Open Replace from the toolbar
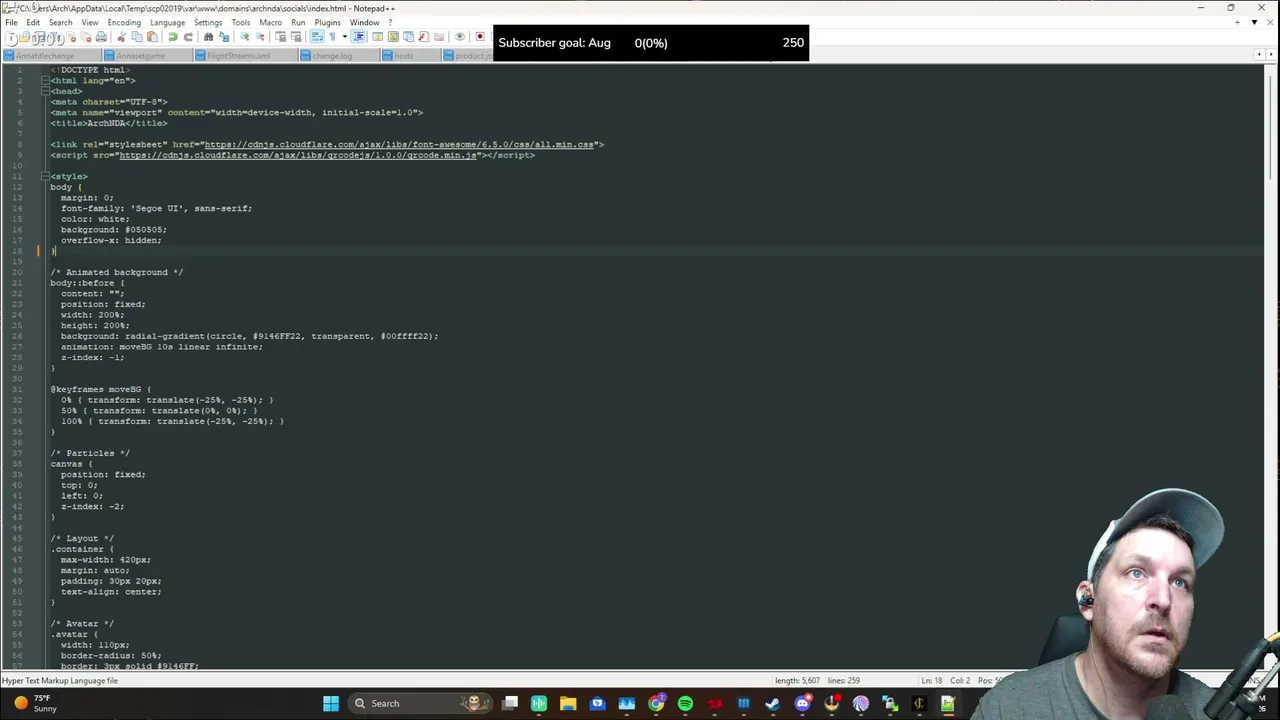 pos(224,38)
